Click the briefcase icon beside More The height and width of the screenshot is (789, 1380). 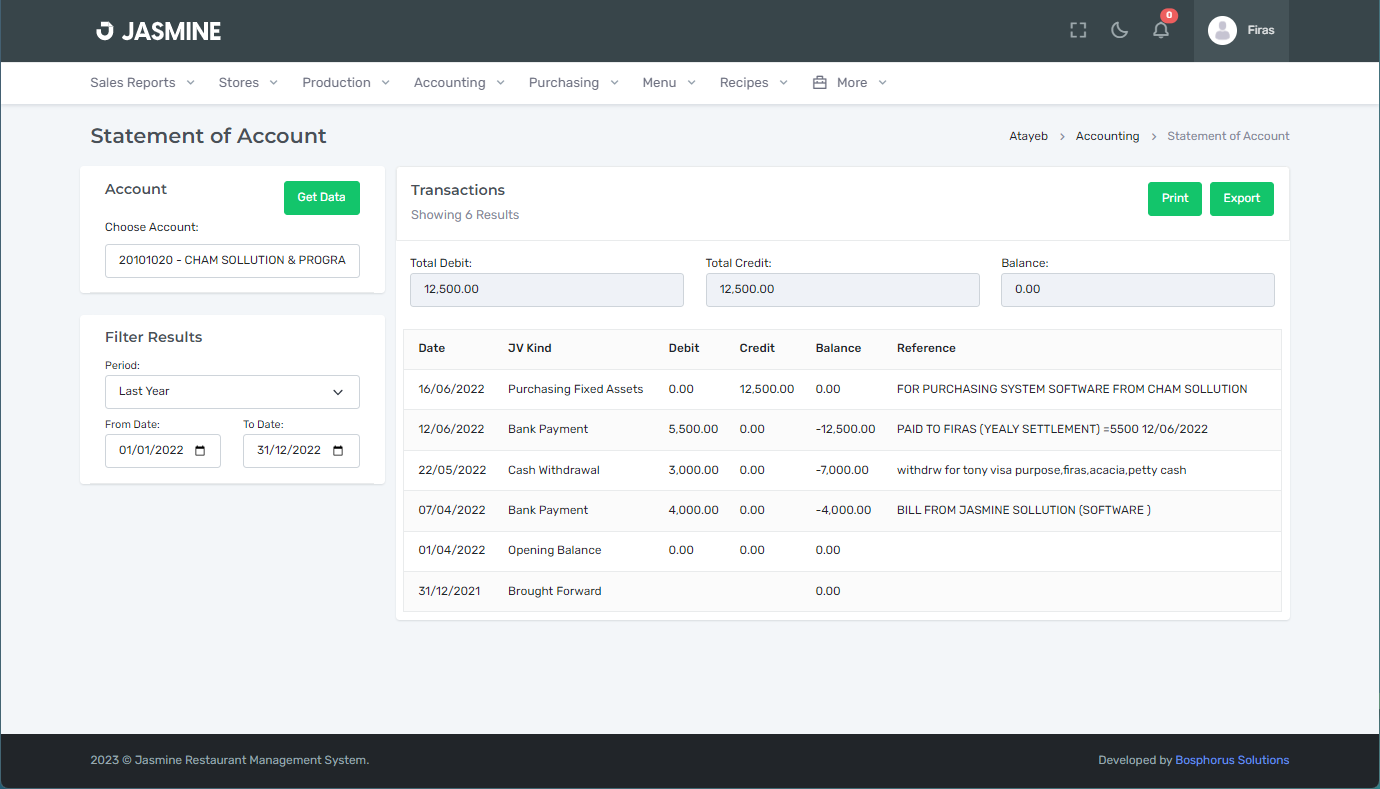tap(820, 83)
